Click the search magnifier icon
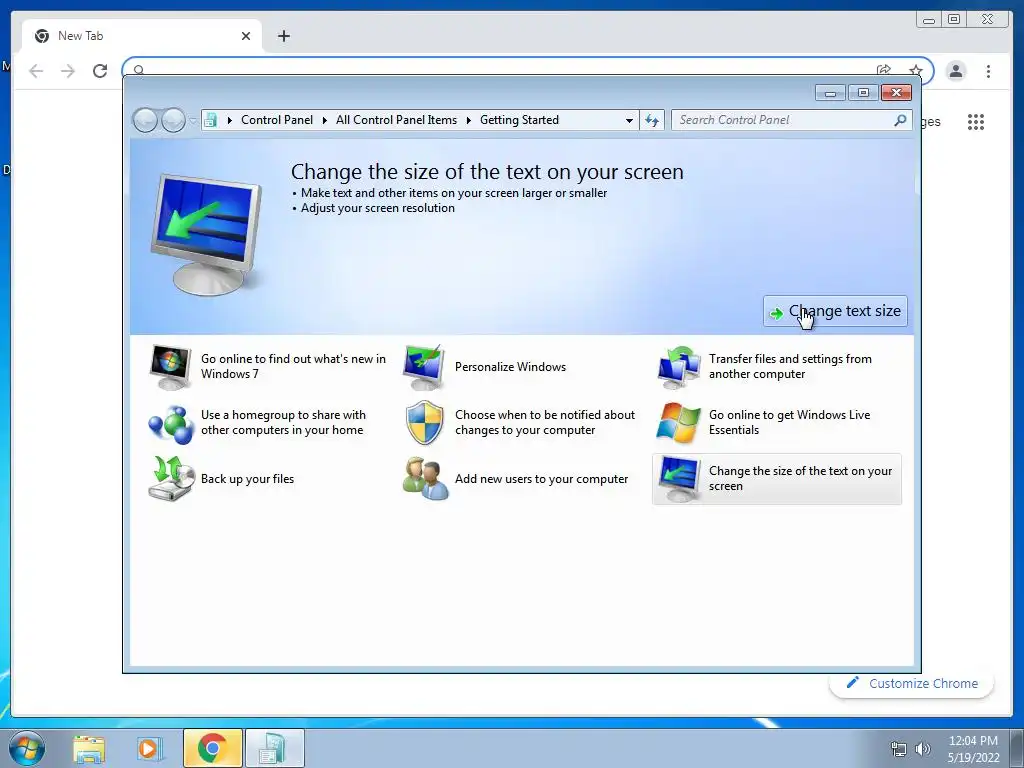The image size is (1024, 768). point(900,120)
